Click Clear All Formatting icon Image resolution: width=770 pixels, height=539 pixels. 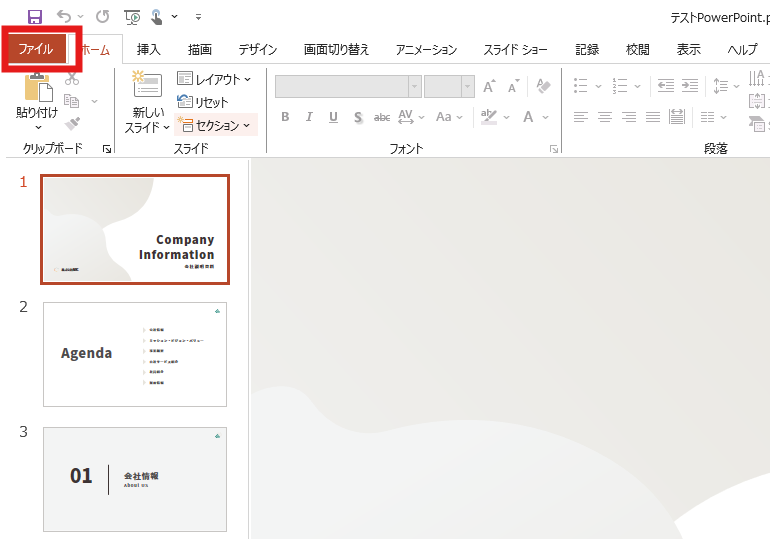point(544,86)
